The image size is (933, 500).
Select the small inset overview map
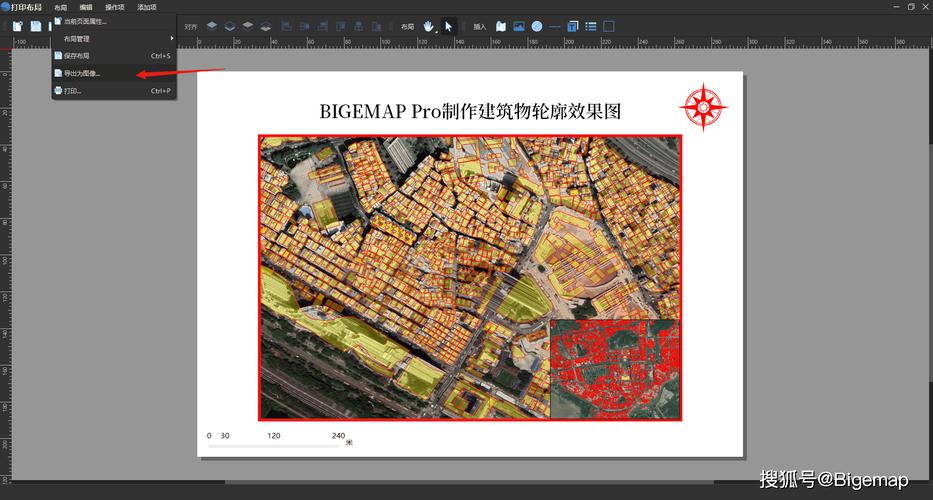(x=615, y=369)
